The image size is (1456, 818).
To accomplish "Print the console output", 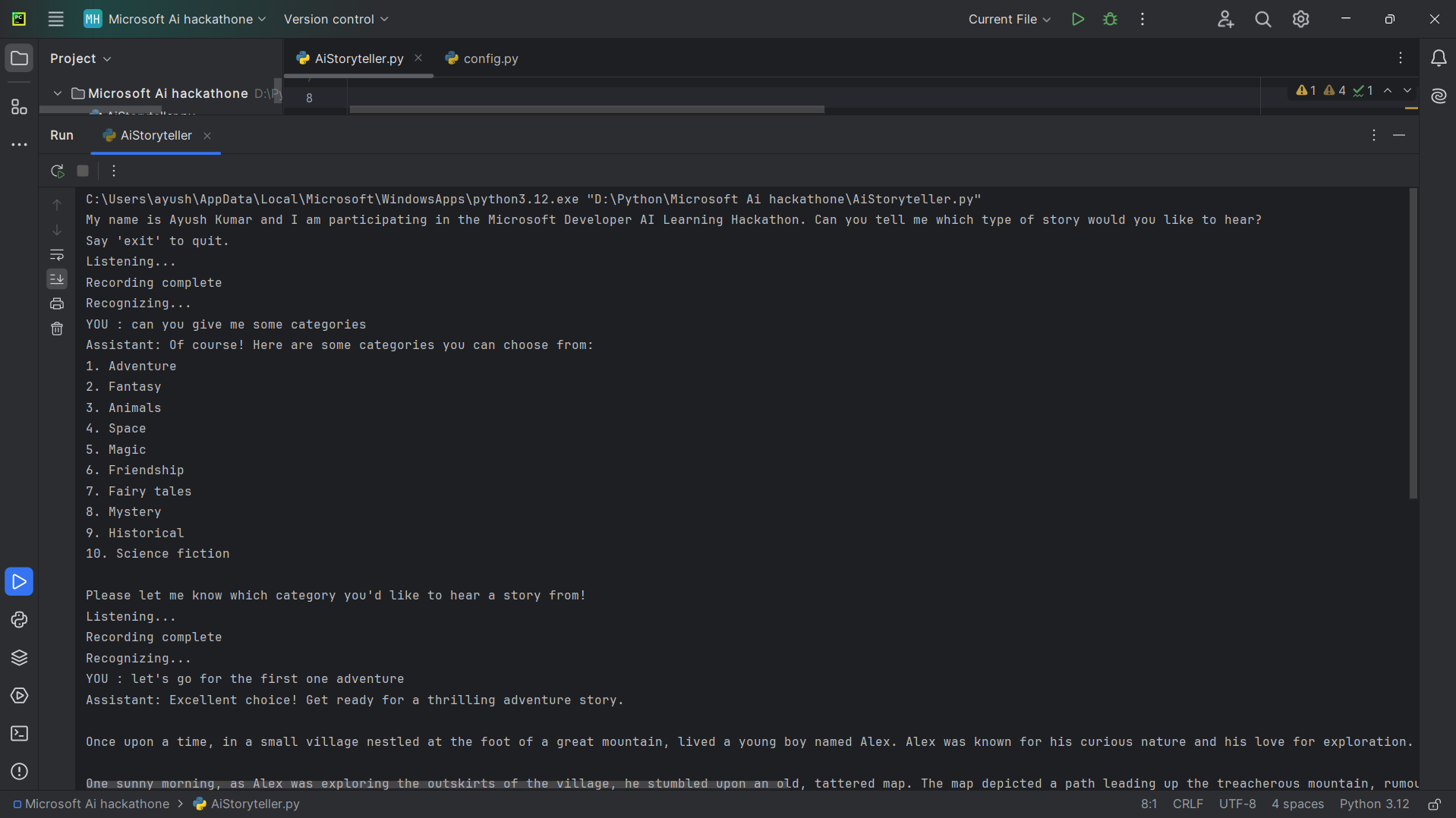I will [x=57, y=304].
